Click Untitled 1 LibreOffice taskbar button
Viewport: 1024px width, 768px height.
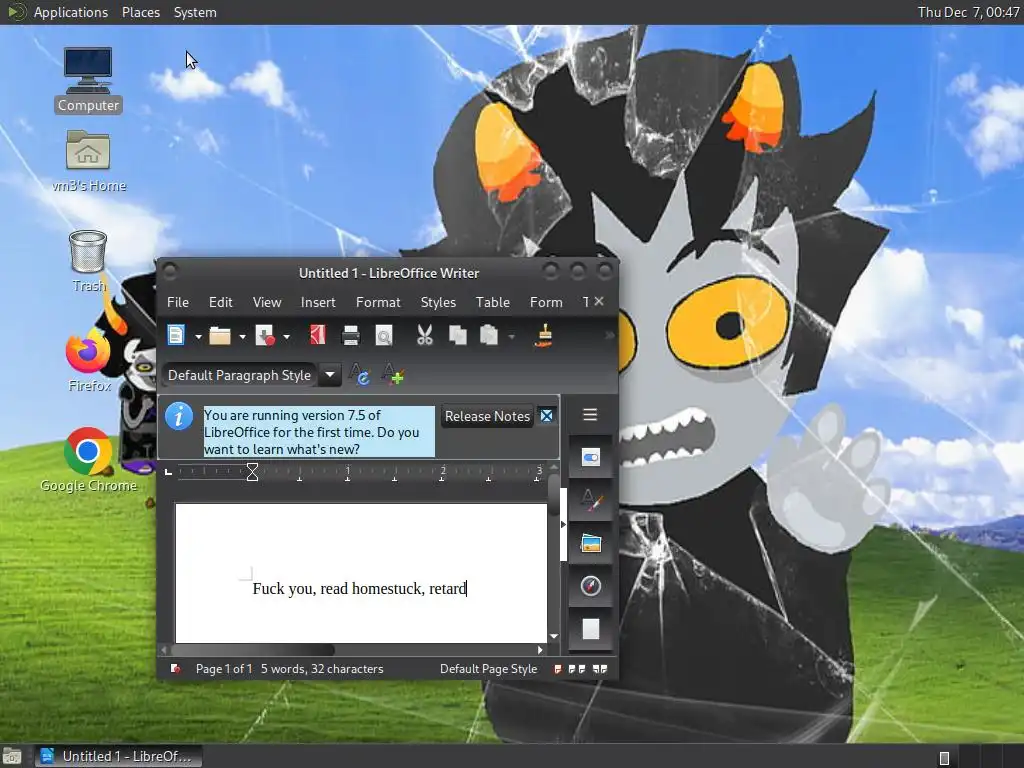click(119, 756)
